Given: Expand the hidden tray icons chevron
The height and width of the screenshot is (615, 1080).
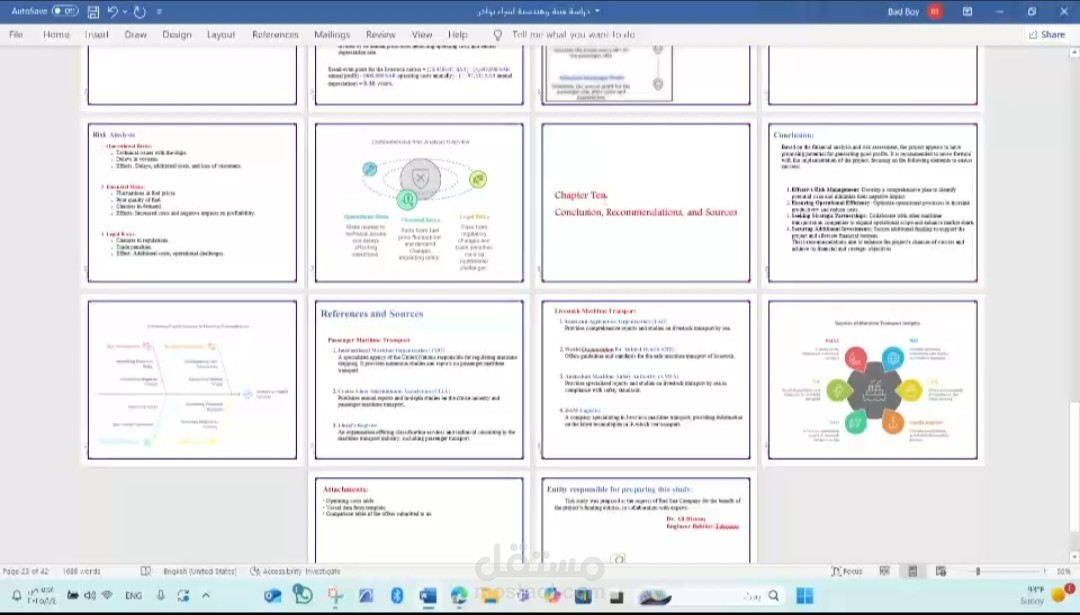Looking at the screenshot, I should (206, 595).
